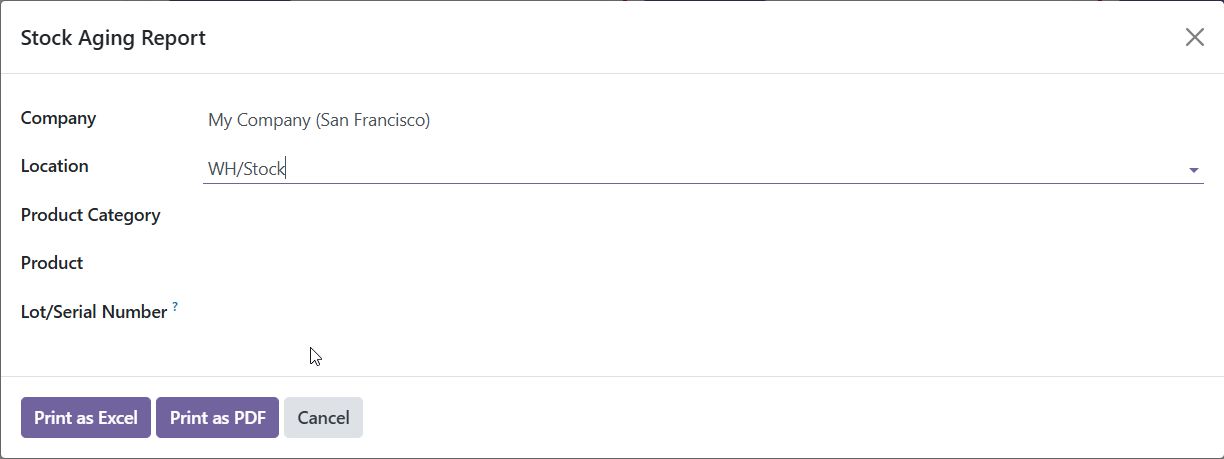Expand the Location dropdown arrow
The height and width of the screenshot is (459, 1224).
point(1193,170)
